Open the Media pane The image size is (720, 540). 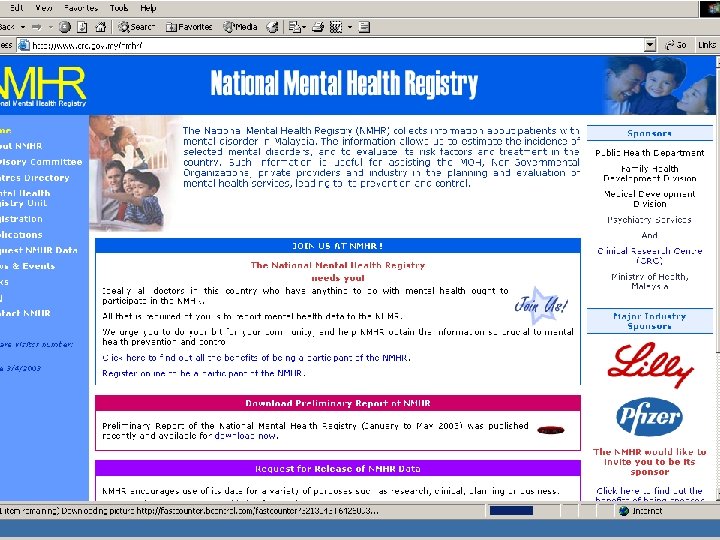(240, 27)
